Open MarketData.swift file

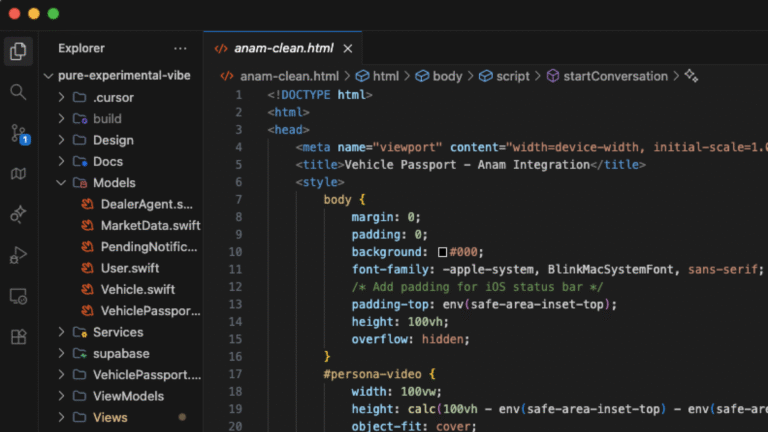tap(149, 225)
